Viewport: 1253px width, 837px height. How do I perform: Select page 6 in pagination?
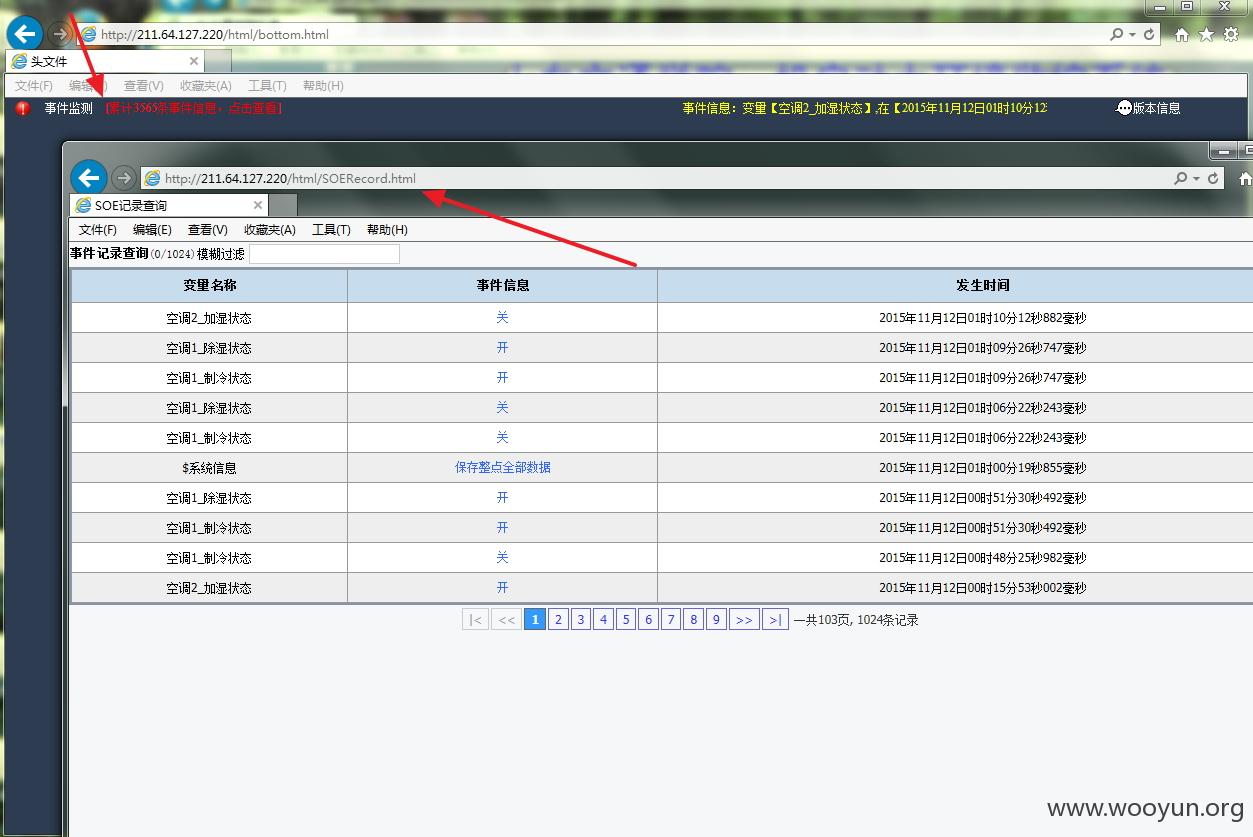pyautogui.click(x=648, y=620)
